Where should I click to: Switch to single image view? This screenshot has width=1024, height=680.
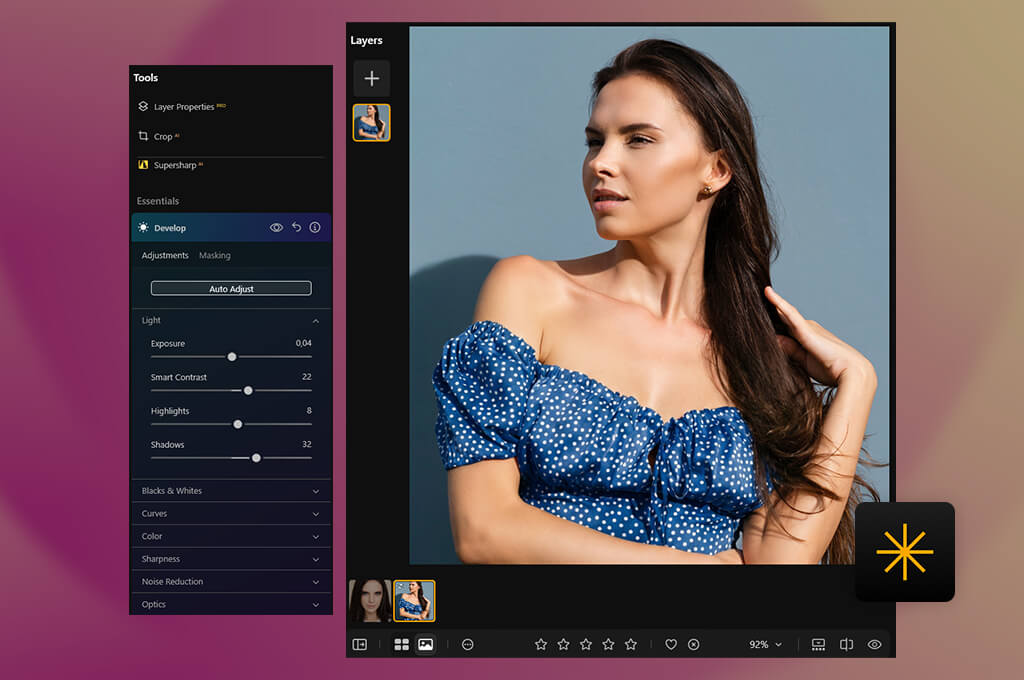426,645
